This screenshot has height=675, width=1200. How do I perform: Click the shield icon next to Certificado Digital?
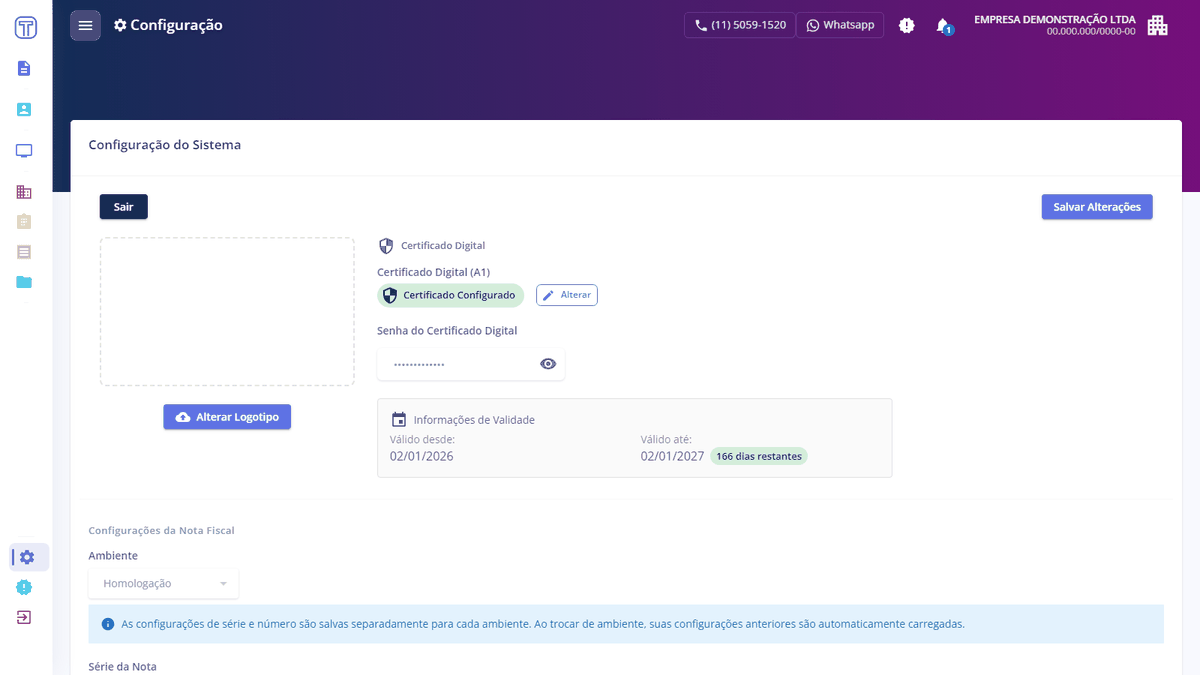point(386,245)
